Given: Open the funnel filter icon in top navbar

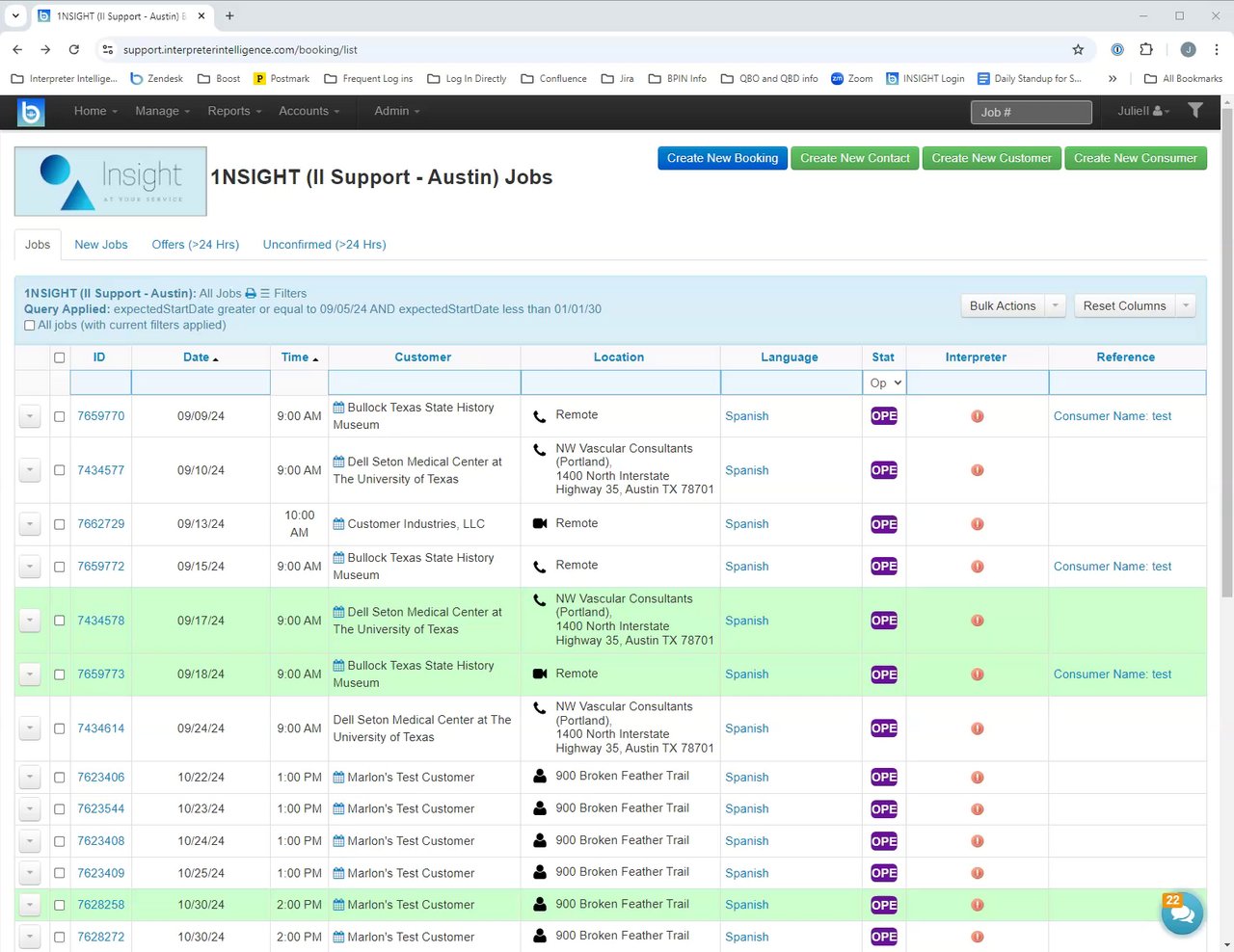Looking at the screenshot, I should (1195, 111).
